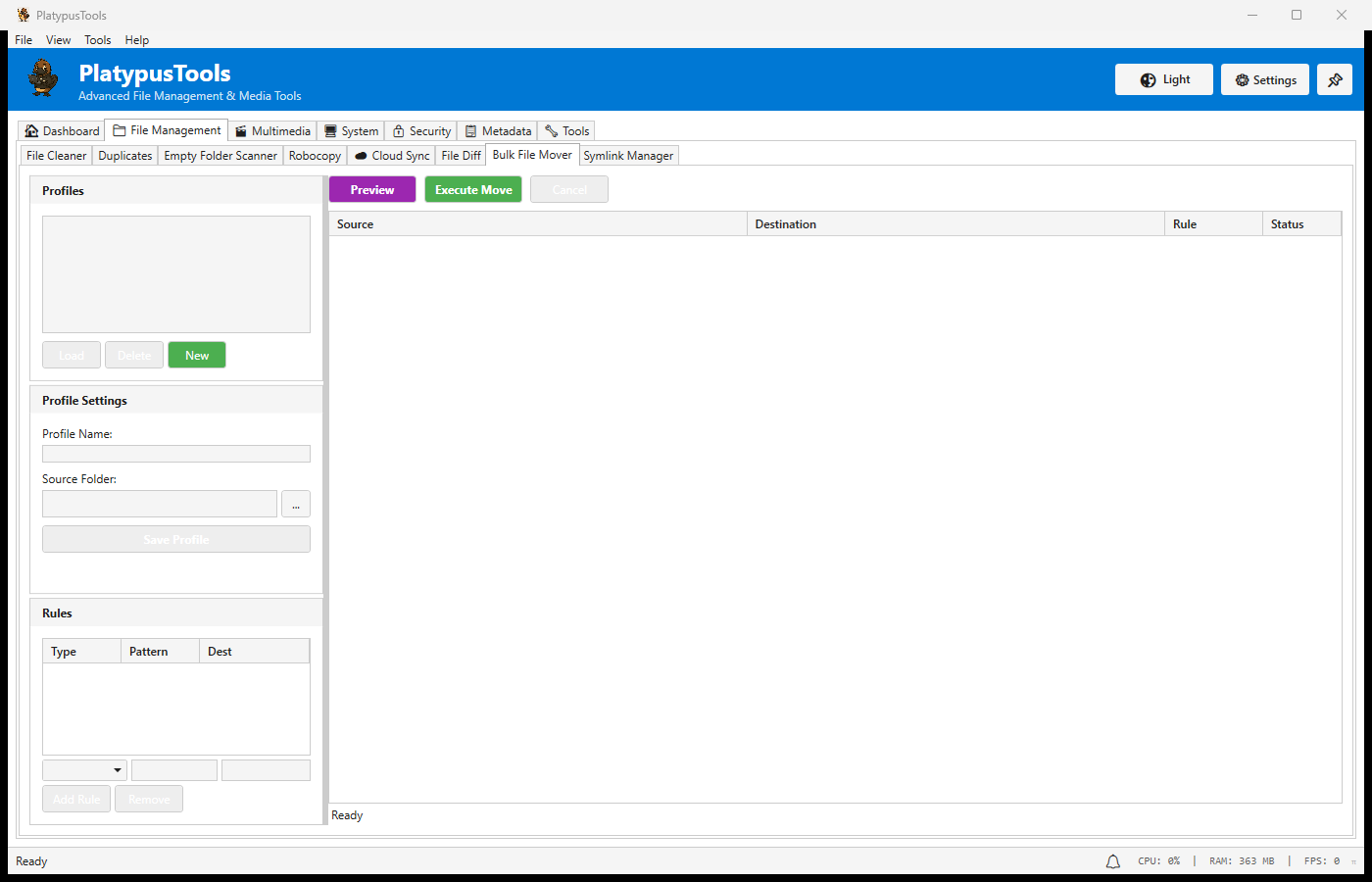Image resolution: width=1372 pixels, height=882 pixels.
Task: Click the green Execute Move button
Action: [x=473, y=190]
